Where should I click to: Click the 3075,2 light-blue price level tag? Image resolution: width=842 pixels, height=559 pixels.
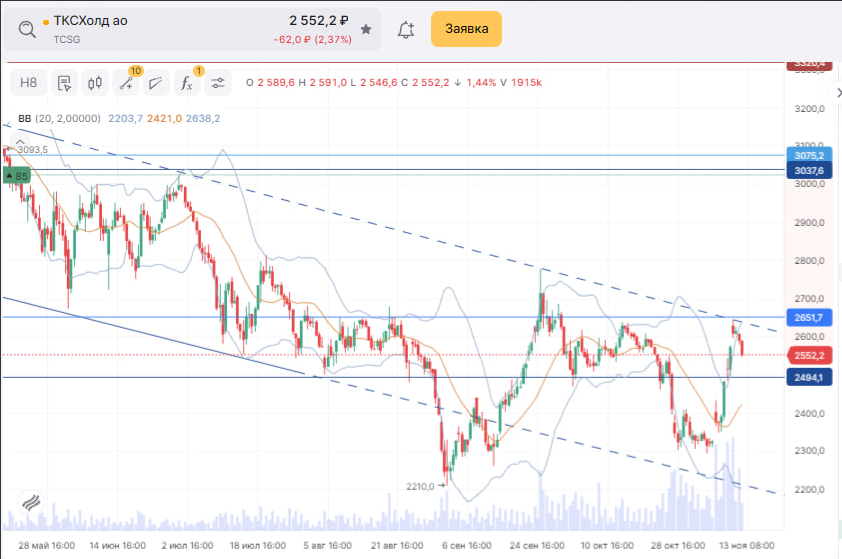tap(808, 156)
